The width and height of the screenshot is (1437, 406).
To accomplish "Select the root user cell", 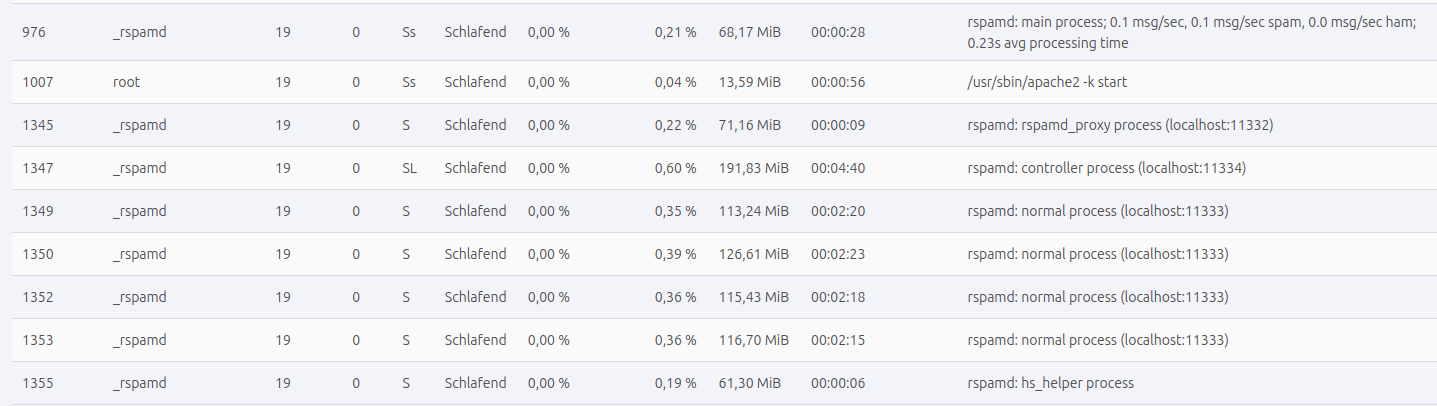I will click(127, 82).
